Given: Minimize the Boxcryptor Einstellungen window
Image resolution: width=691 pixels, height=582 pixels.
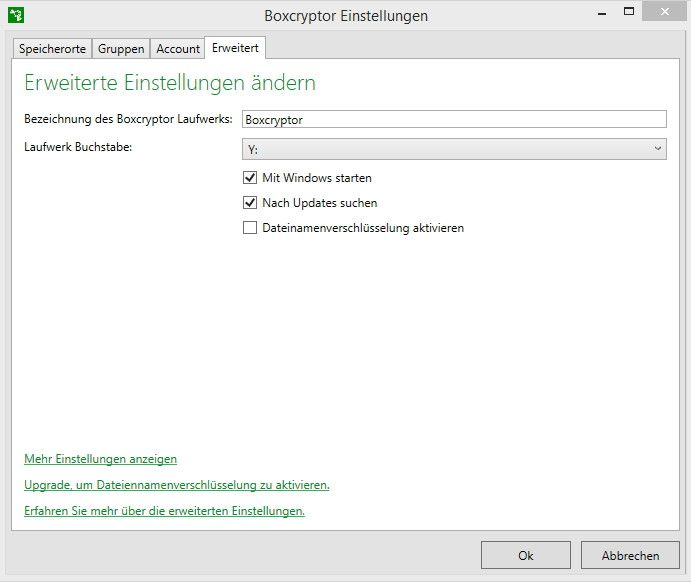Looking at the screenshot, I should pyautogui.click(x=602, y=14).
